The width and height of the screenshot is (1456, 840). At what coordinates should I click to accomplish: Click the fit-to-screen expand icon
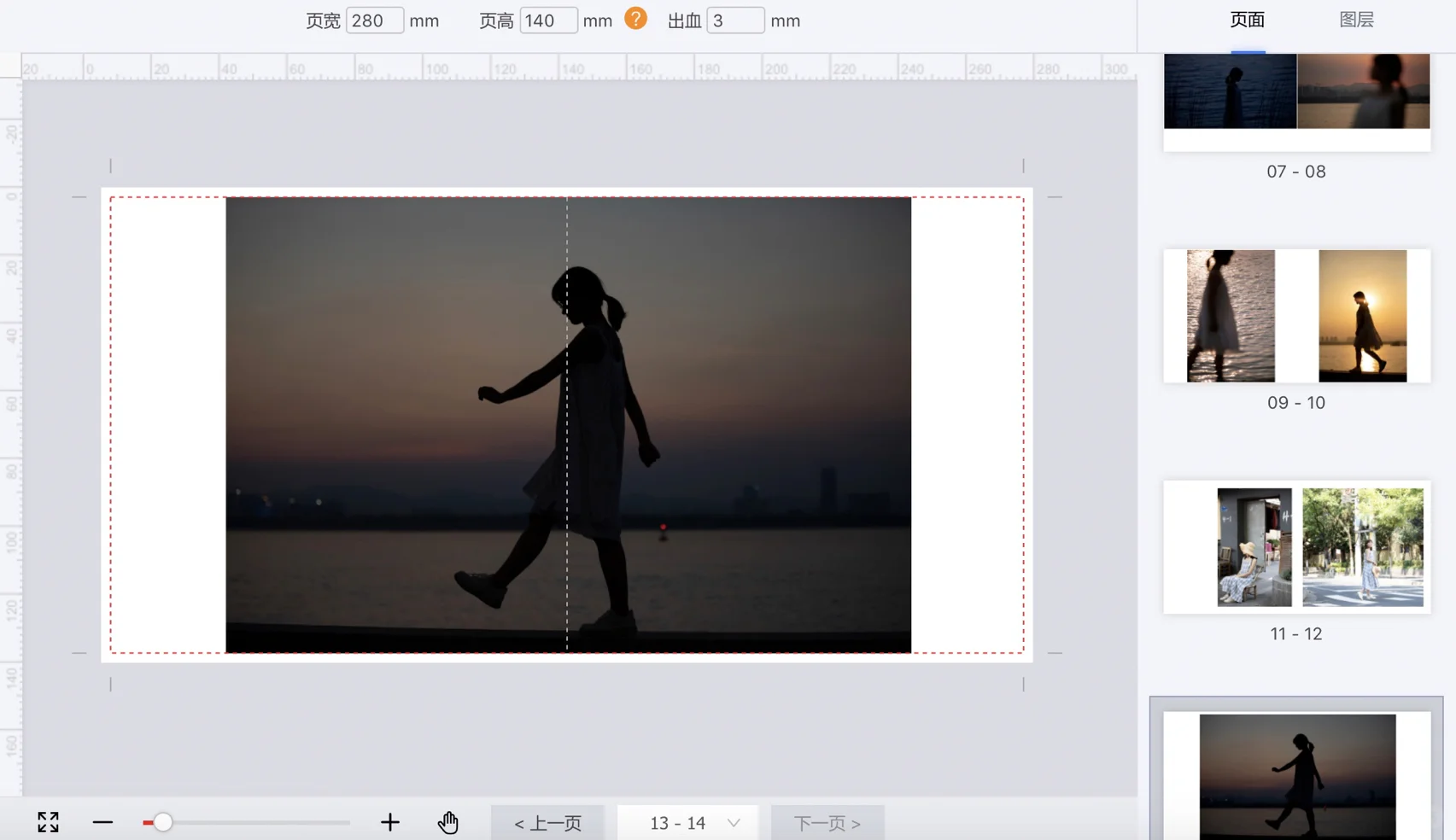coord(48,822)
